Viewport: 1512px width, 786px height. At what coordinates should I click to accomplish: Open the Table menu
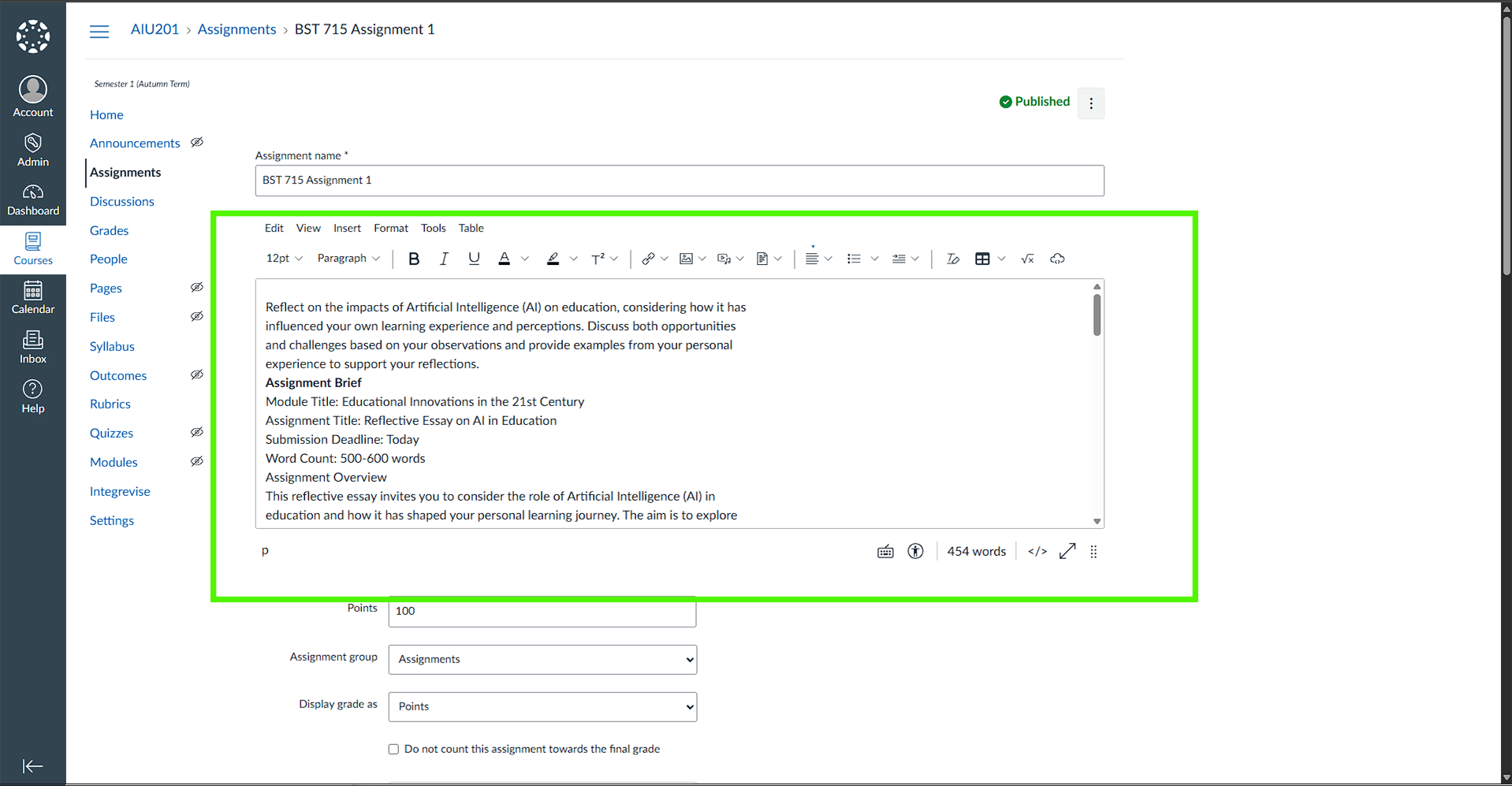tap(471, 229)
